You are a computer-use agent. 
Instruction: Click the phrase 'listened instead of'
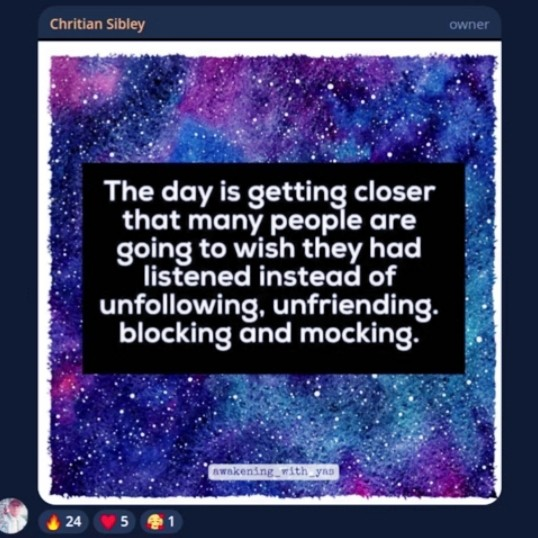point(270,277)
